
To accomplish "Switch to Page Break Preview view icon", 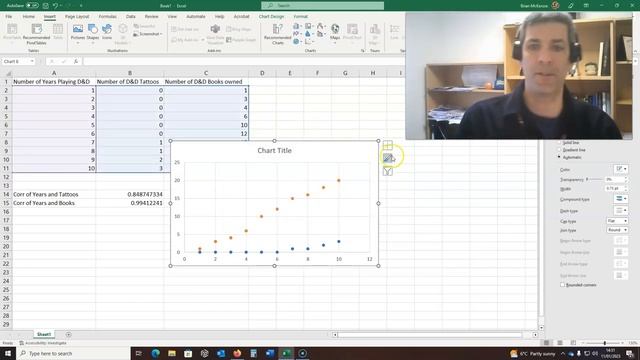I will (573, 343).
